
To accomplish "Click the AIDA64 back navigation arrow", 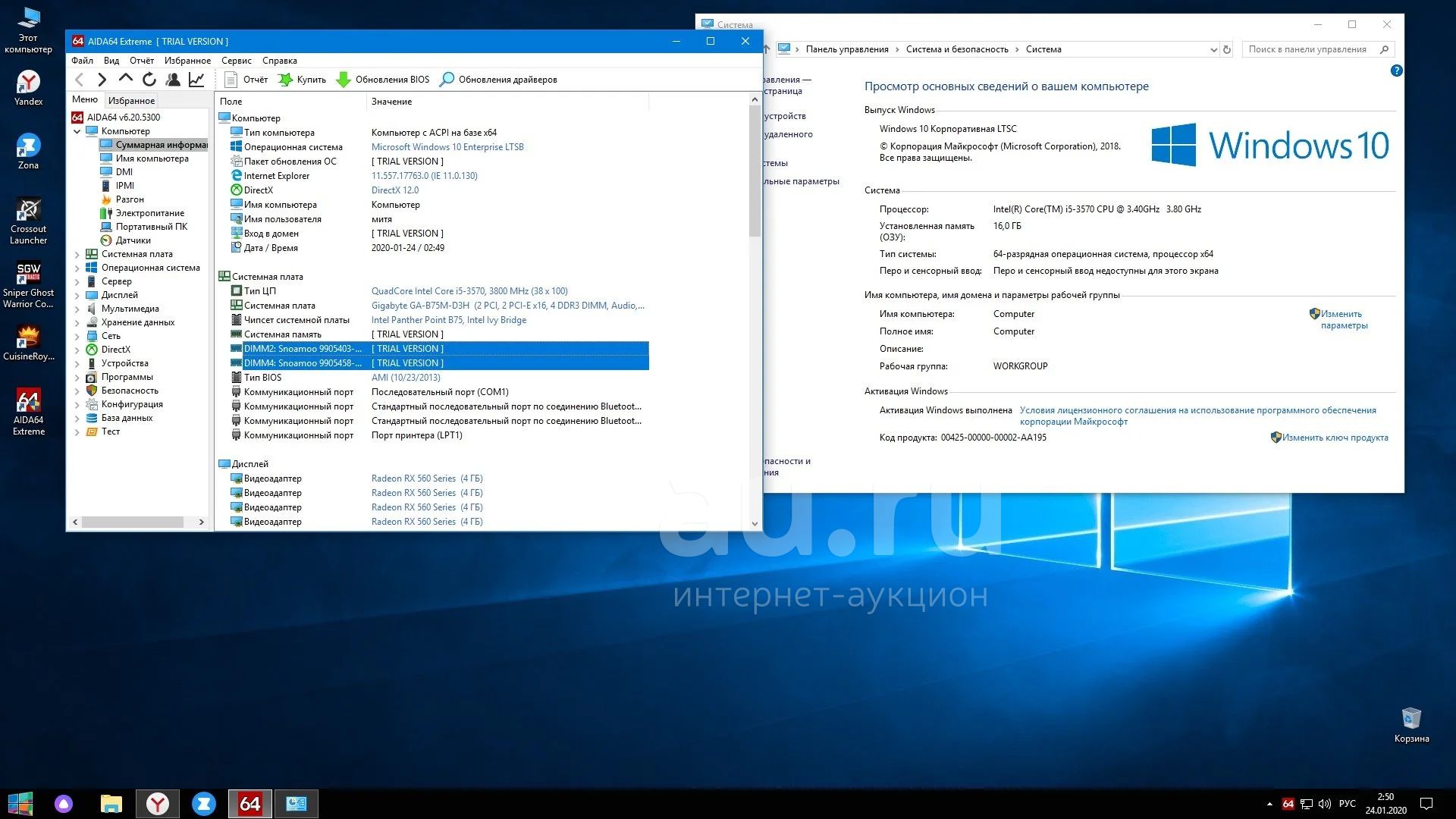I will [80, 80].
